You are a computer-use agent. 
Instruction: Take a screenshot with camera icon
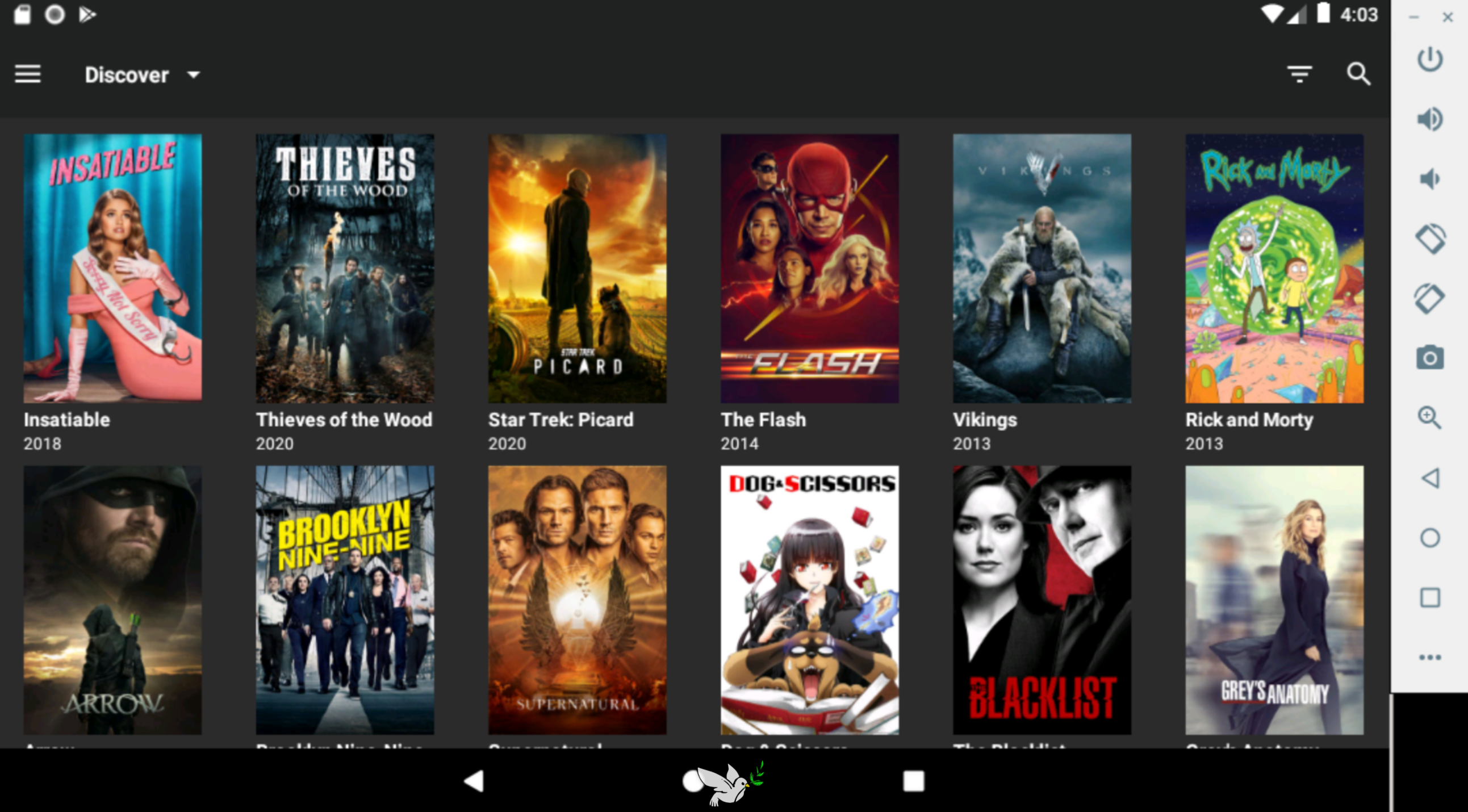click(x=1430, y=358)
